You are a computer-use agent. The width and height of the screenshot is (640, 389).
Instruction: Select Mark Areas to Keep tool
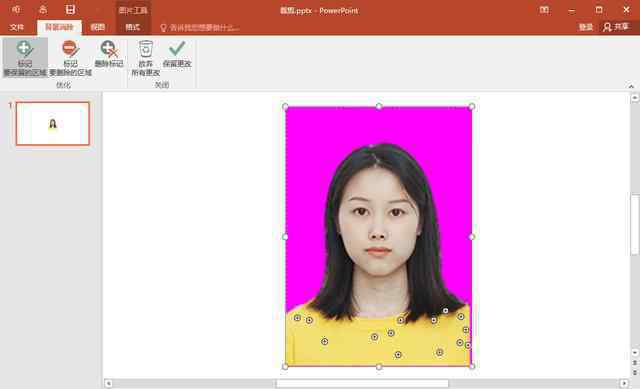pyautogui.click(x=25, y=58)
